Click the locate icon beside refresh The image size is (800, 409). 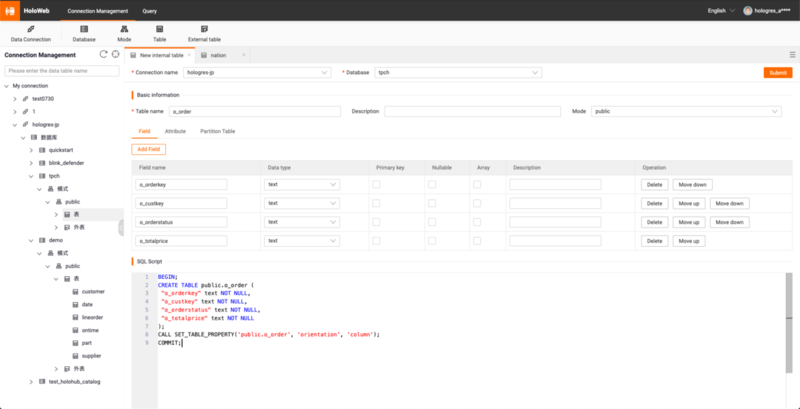pos(115,54)
